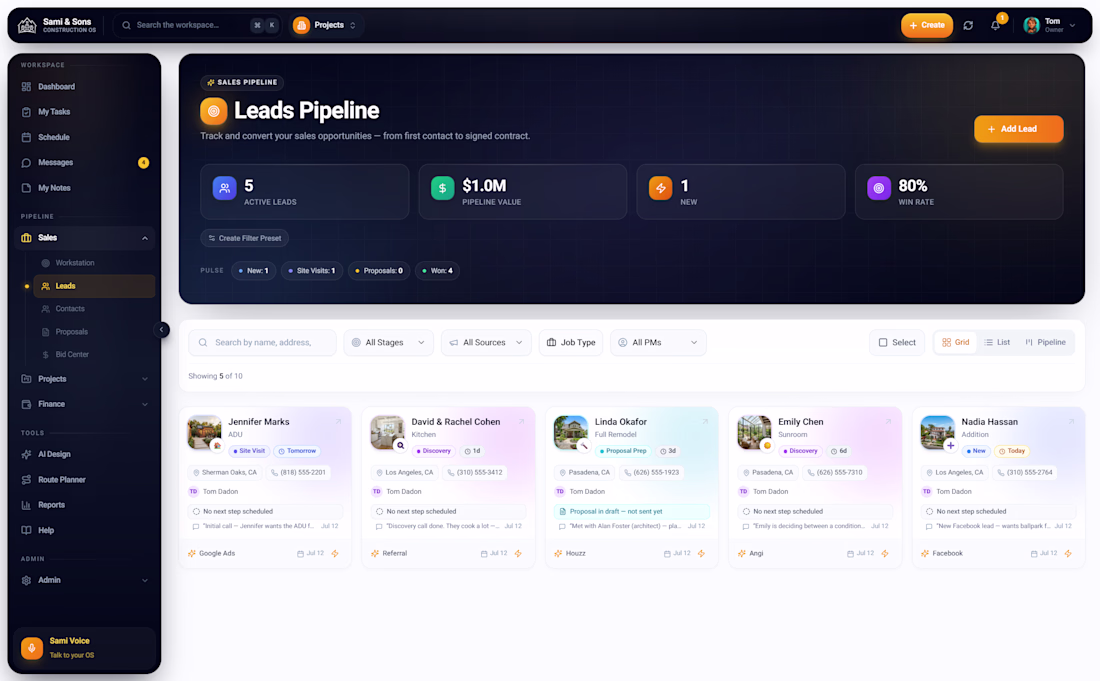This screenshot has width=1100, height=681.
Task: Open Messages in the sidebar
Action: (84, 163)
